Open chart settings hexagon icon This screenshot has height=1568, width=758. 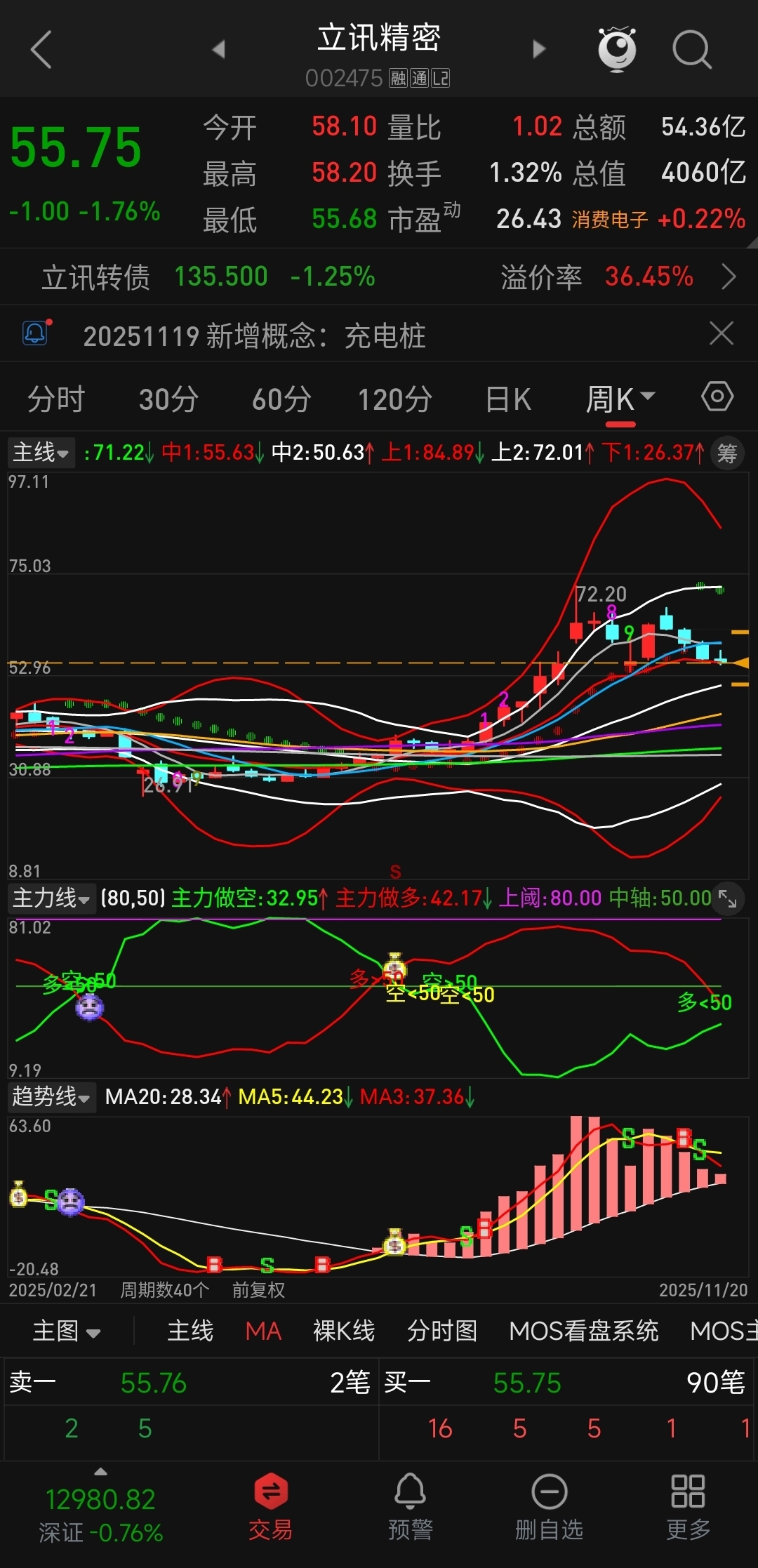717,397
